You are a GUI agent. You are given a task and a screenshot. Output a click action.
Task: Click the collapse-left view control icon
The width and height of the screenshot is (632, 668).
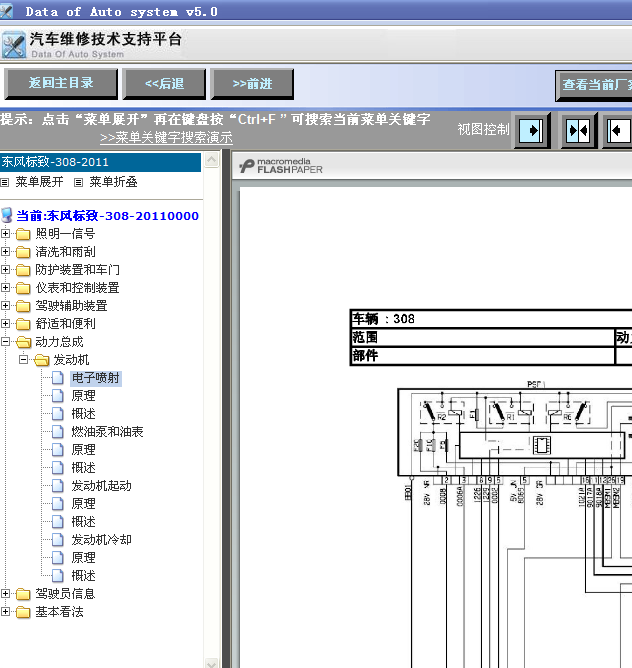[618, 130]
